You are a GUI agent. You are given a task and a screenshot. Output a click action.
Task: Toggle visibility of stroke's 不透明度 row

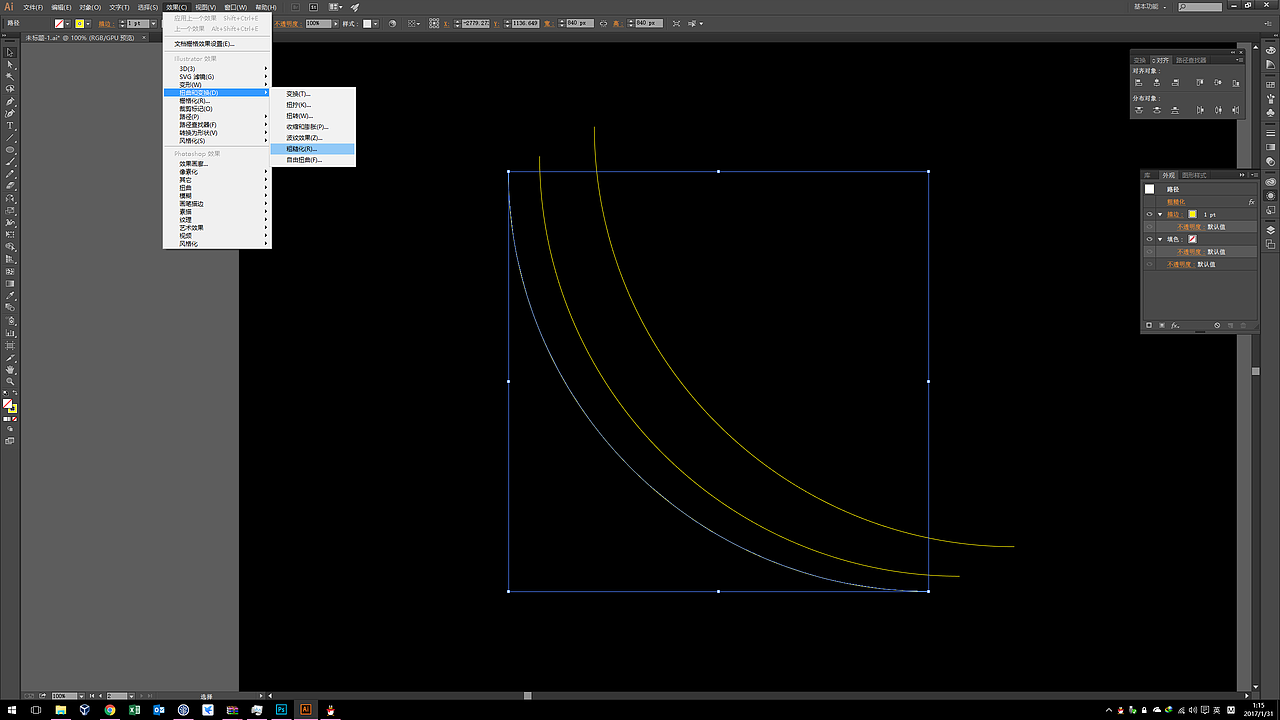tap(1148, 226)
